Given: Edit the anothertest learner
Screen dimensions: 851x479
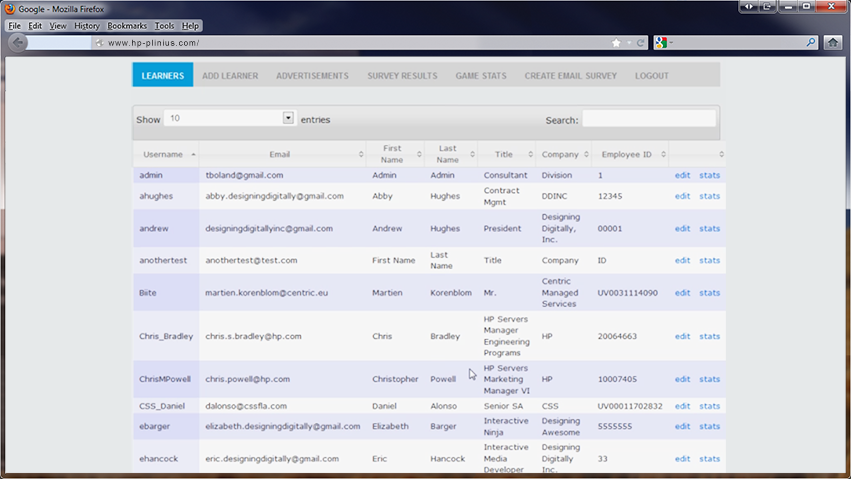Looking at the screenshot, I should click(x=682, y=260).
